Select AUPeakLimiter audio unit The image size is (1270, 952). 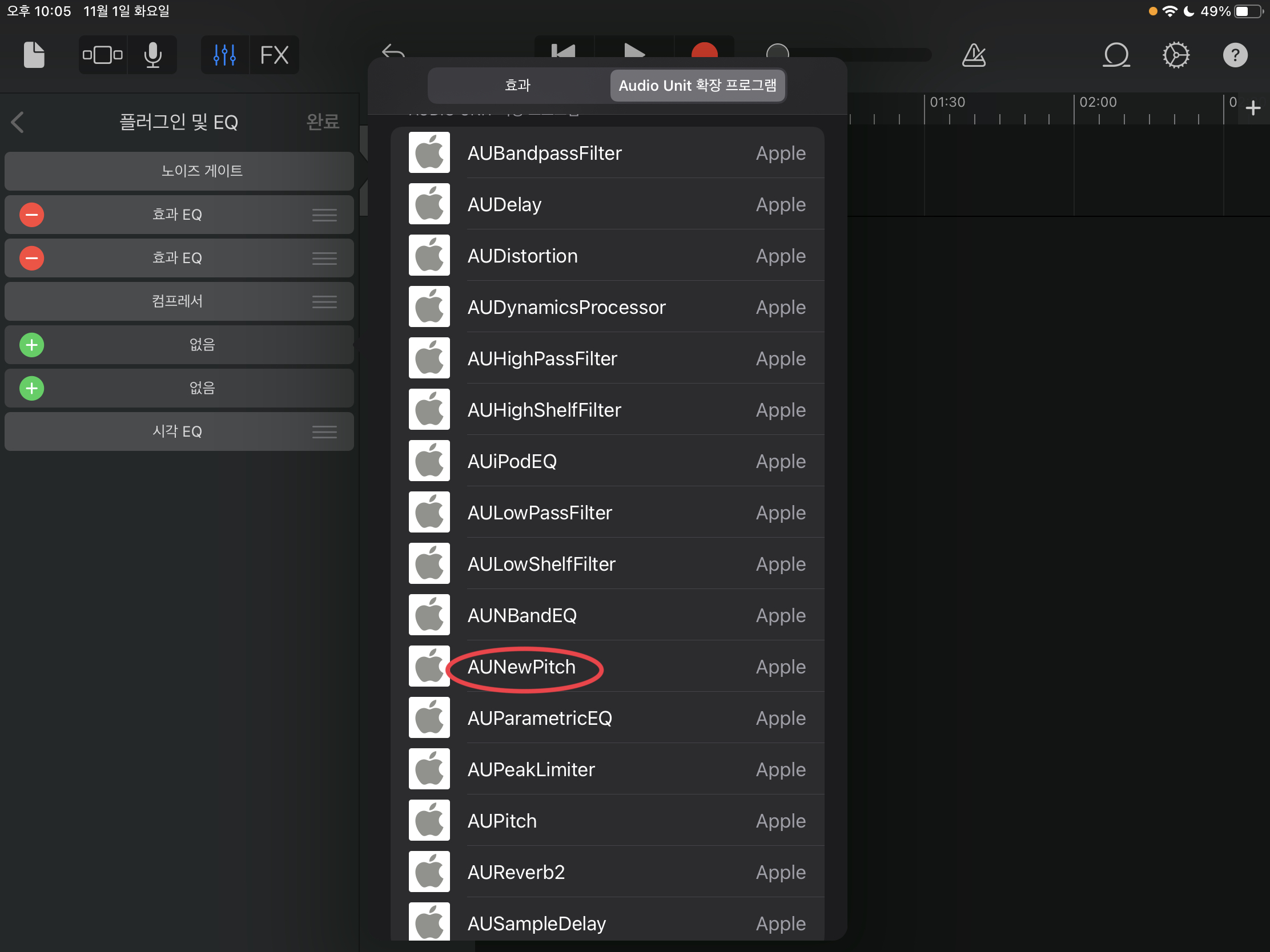(608, 769)
